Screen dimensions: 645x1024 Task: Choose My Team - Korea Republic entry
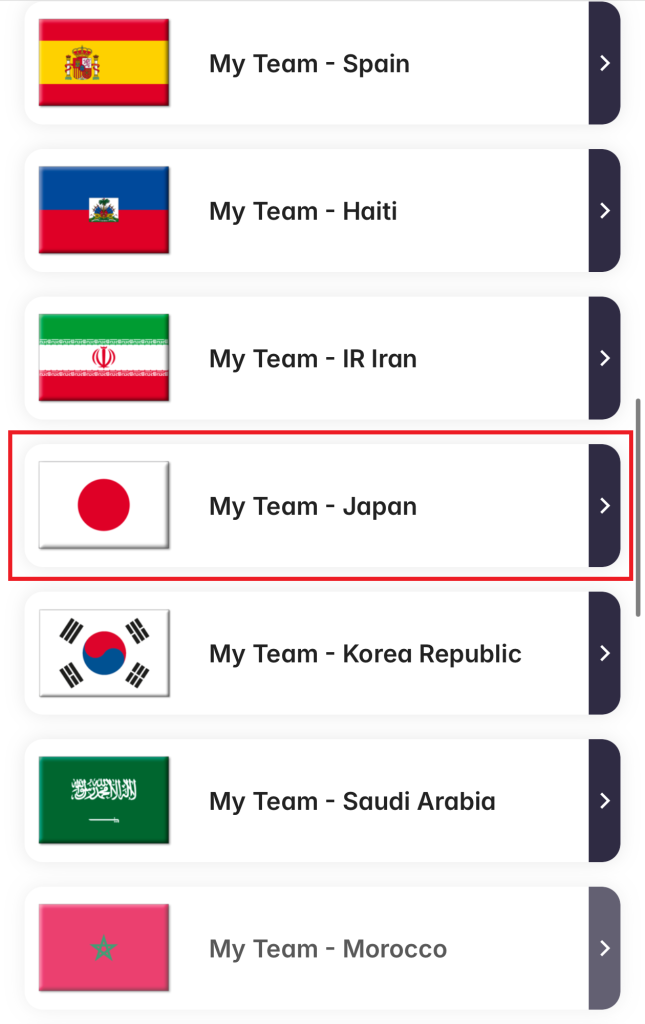click(365, 654)
